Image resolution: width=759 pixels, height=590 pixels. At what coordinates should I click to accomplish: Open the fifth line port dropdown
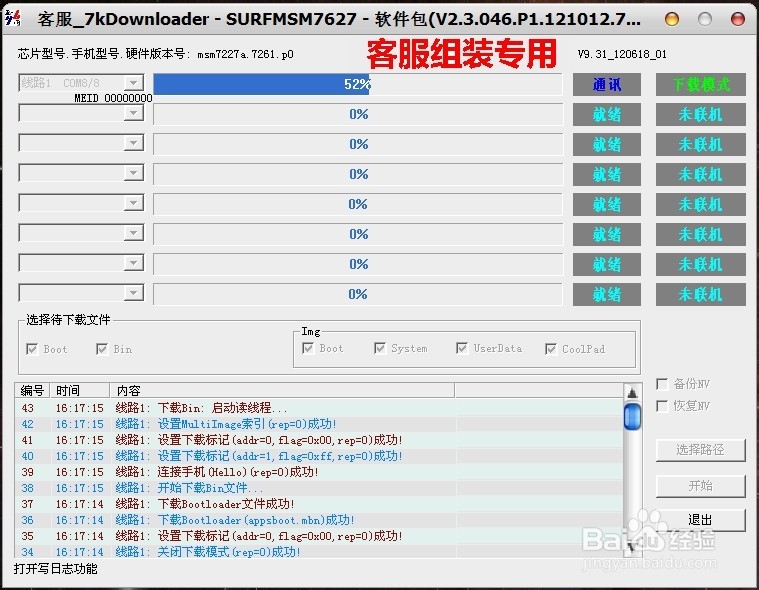134,203
